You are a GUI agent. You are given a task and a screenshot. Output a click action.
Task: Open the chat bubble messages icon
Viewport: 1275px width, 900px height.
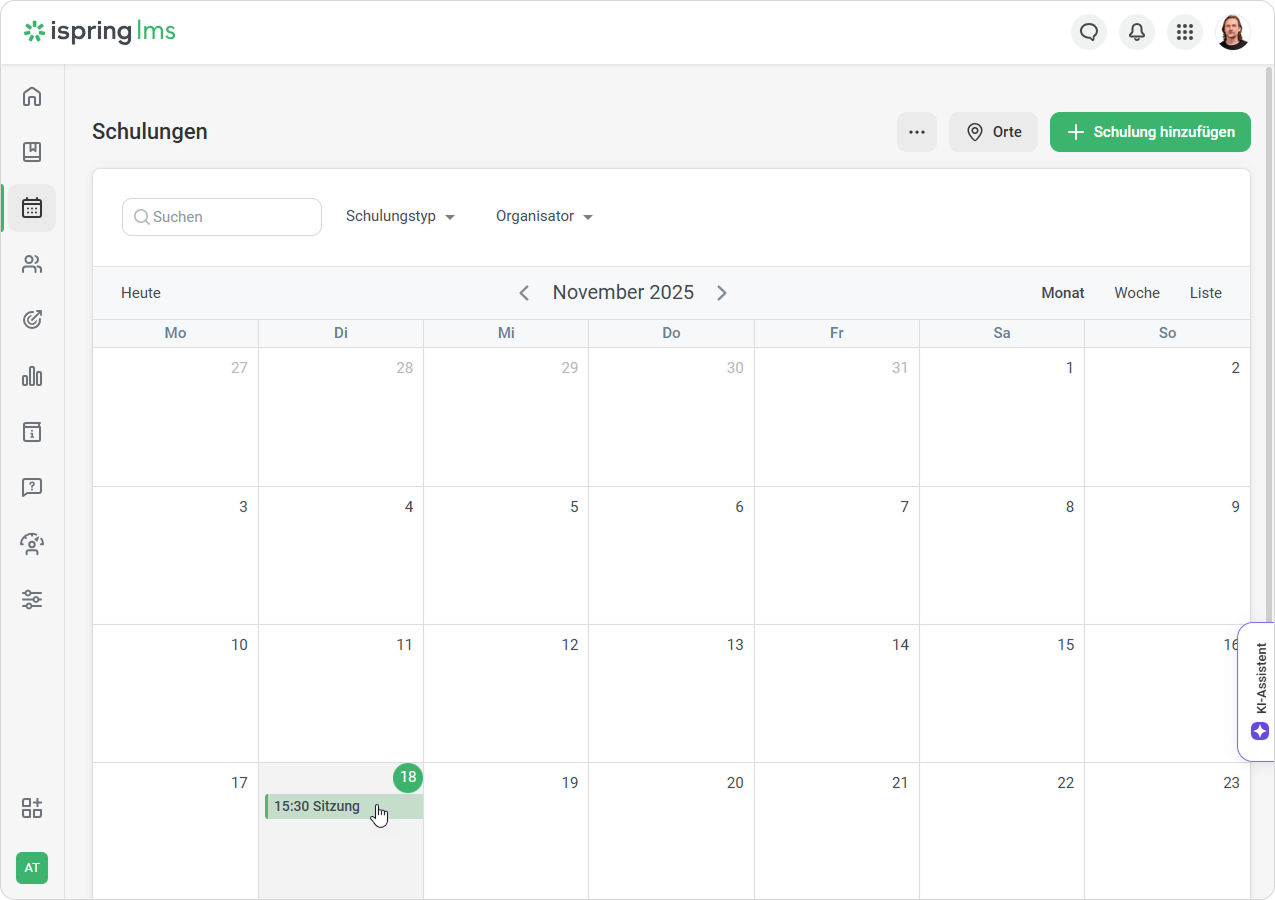[x=1089, y=32]
